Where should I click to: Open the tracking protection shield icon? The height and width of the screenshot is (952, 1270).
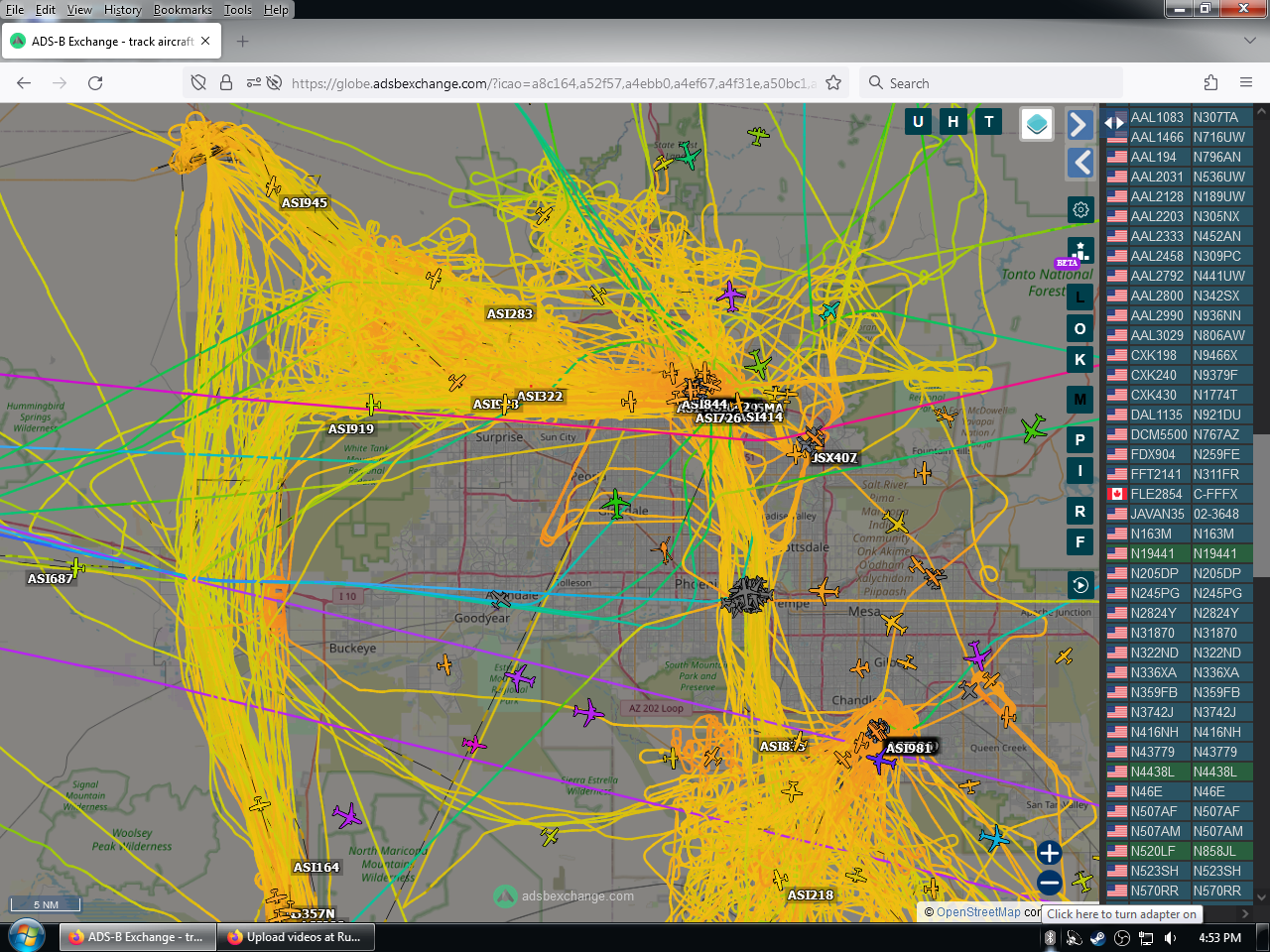[x=198, y=83]
